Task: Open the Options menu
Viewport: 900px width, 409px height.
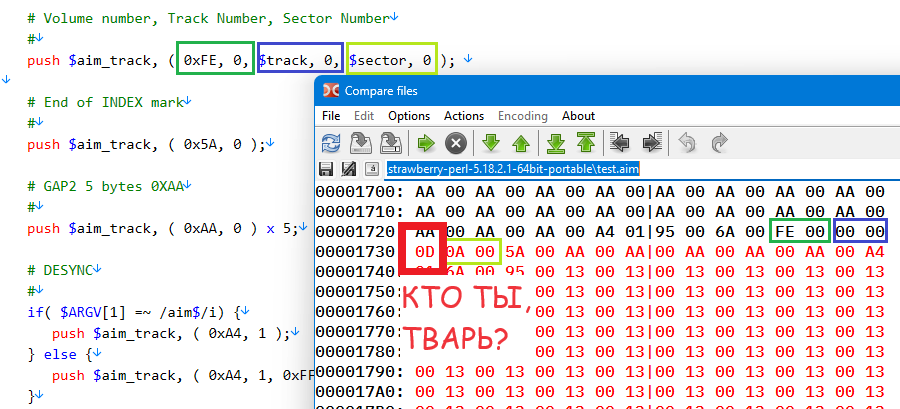Action: (x=409, y=116)
